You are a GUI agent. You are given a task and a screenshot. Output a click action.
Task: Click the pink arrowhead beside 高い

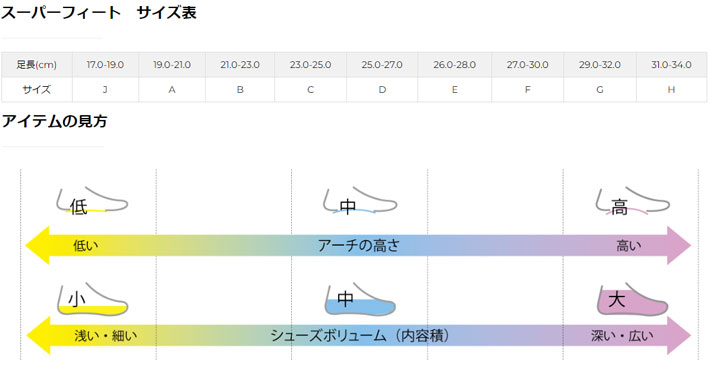point(679,245)
